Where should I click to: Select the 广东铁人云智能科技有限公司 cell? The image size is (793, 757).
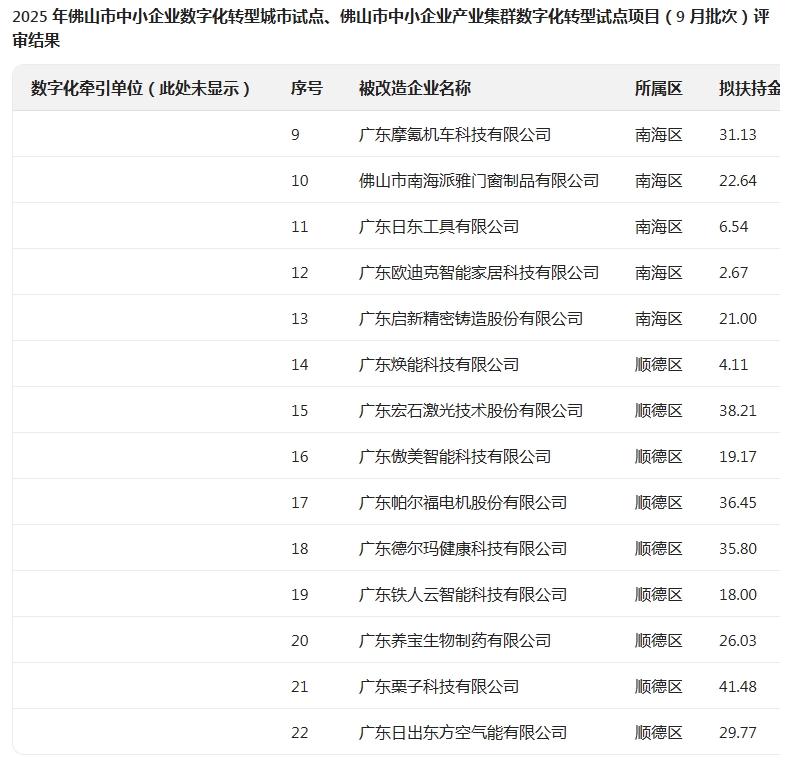[462, 594]
